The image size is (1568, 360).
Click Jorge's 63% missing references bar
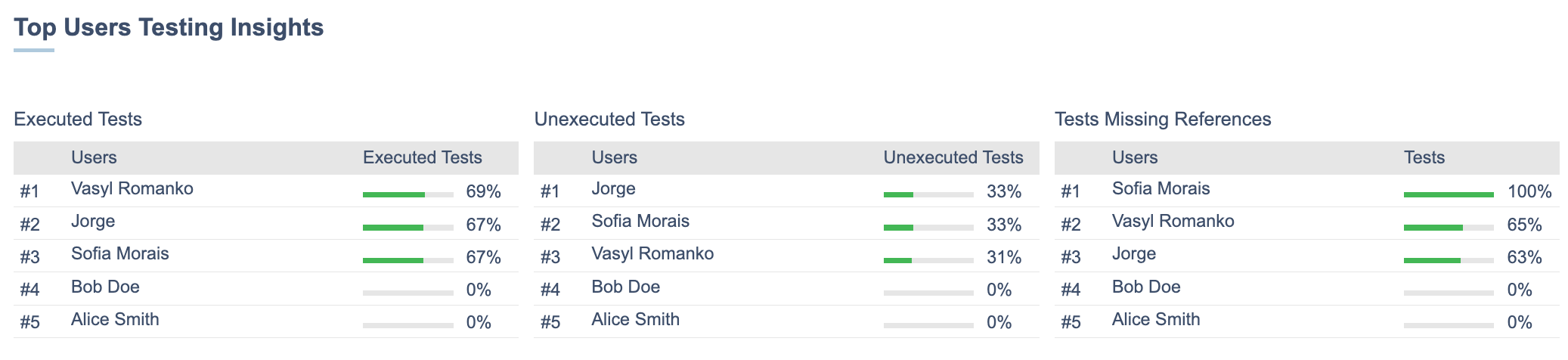coord(1449,260)
